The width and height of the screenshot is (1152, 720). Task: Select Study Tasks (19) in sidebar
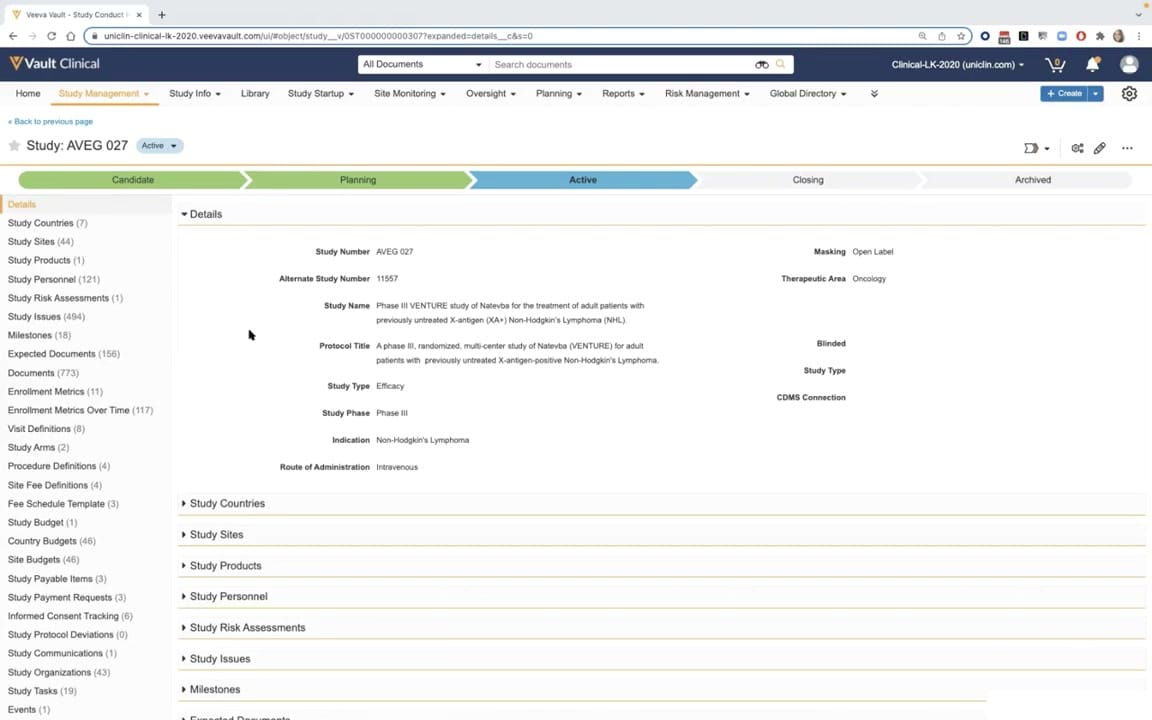tap(42, 691)
